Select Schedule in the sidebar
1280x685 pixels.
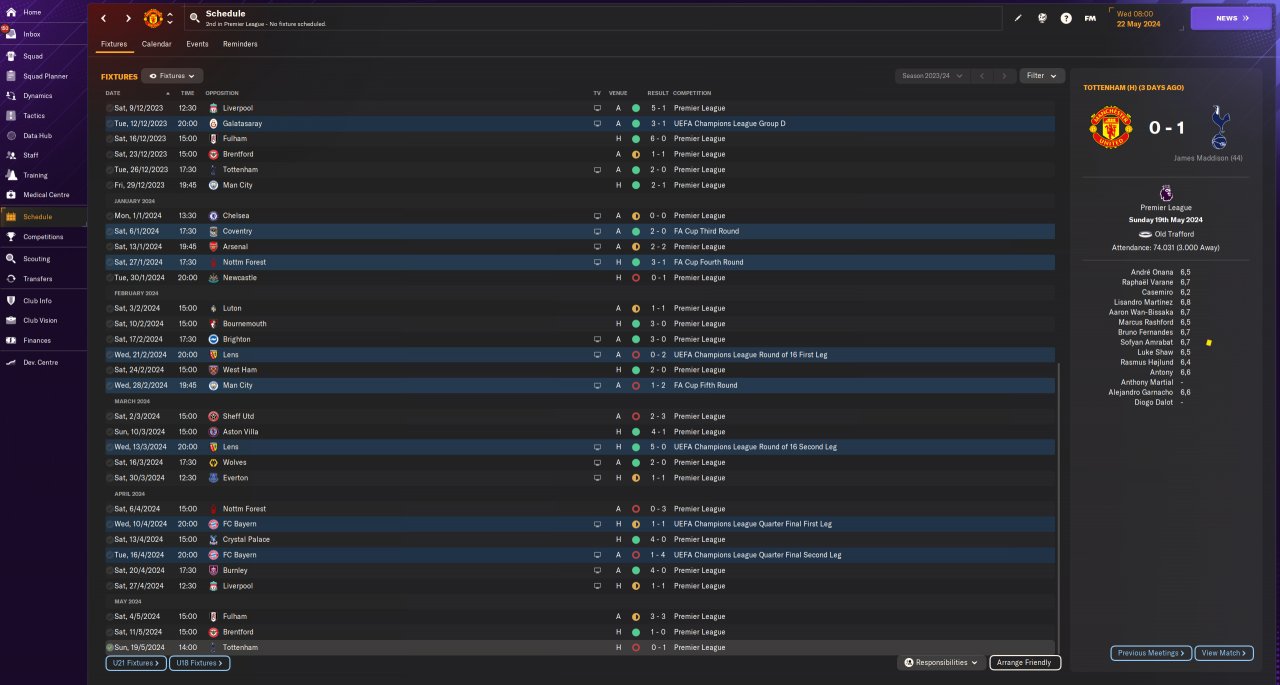point(43,216)
